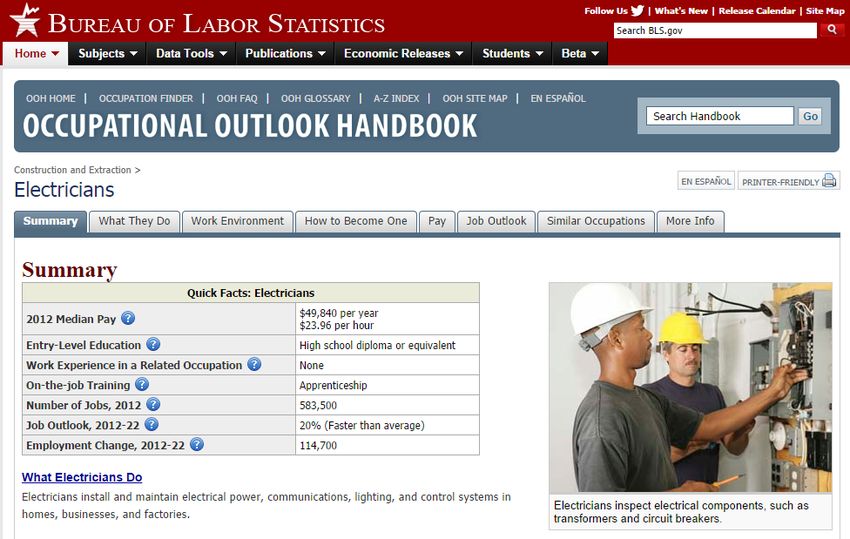850x539 pixels.
Task: Click the OOH HOME link
Action: [x=51, y=99]
